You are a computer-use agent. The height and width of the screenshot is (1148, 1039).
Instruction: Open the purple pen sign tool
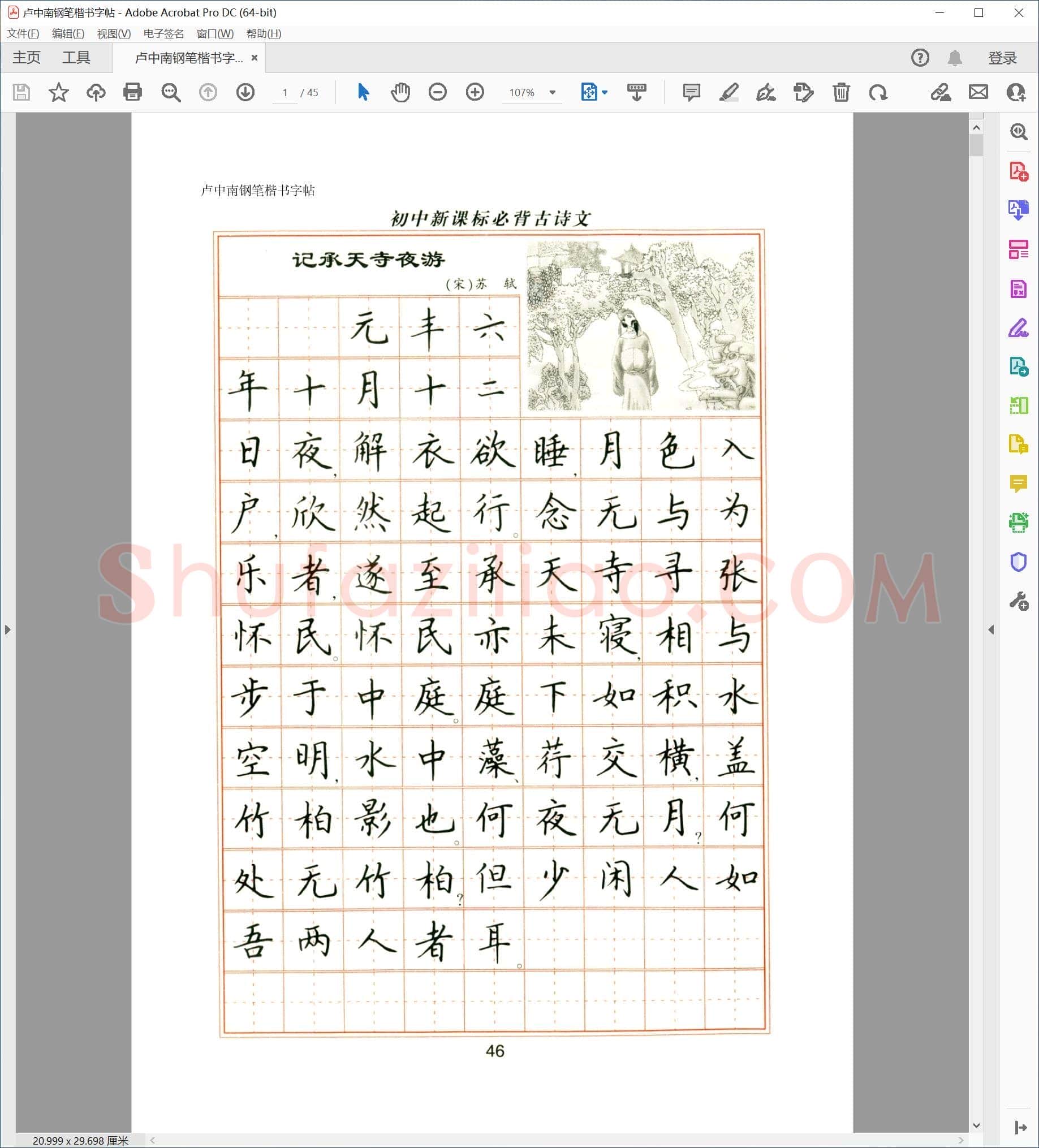click(x=1019, y=328)
